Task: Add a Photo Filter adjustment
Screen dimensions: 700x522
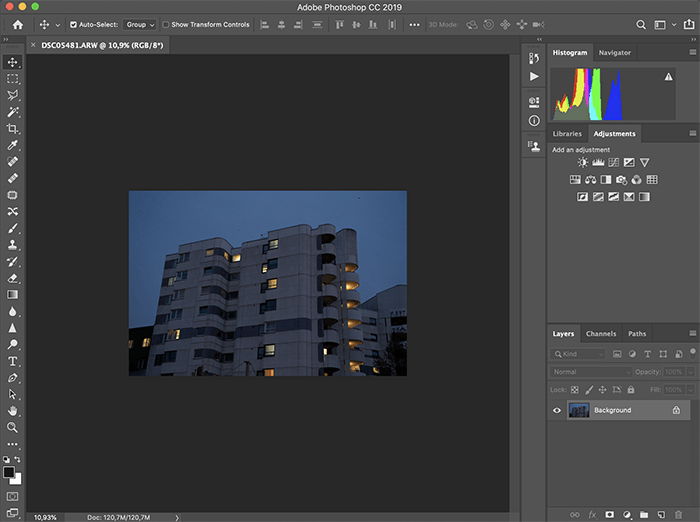Action: pos(621,180)
